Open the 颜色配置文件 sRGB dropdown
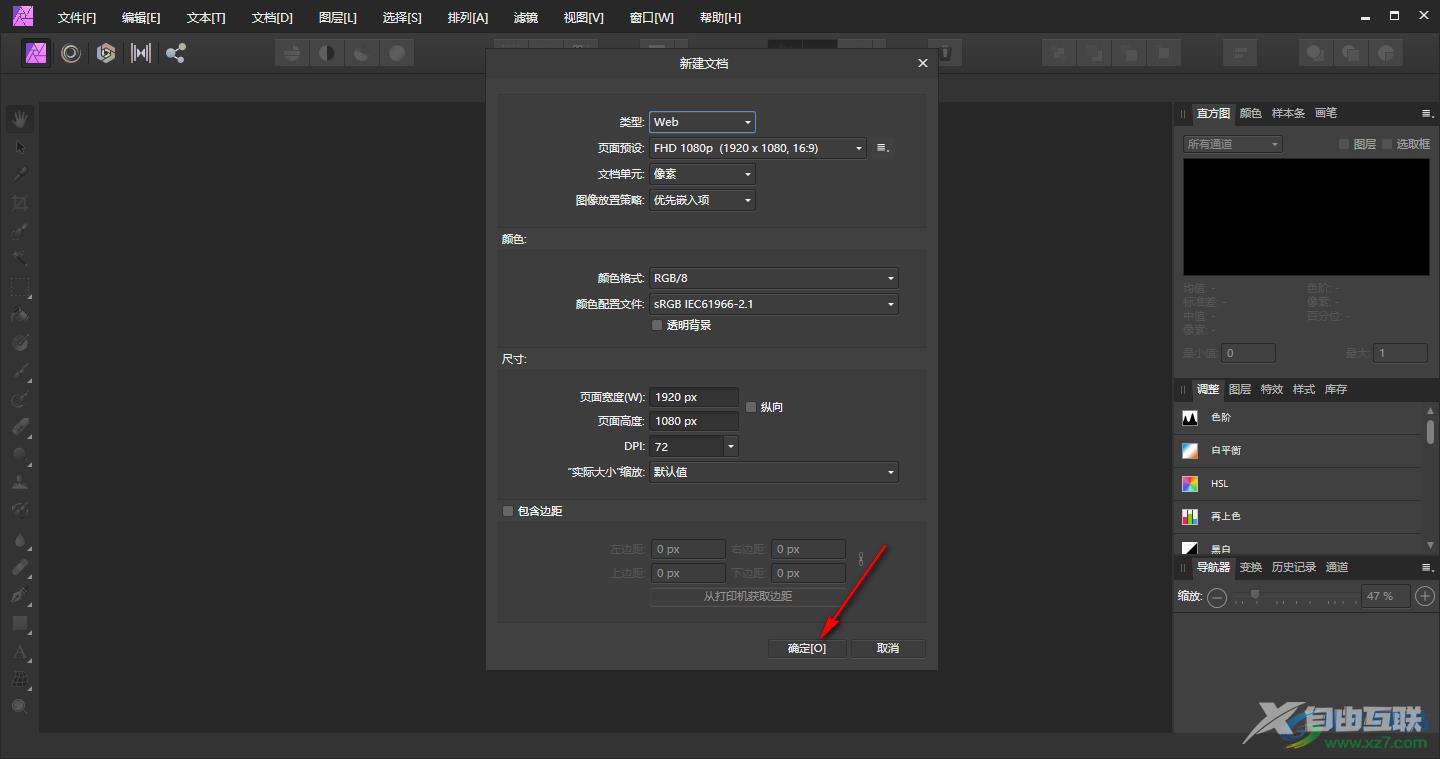This screenshot has height=759, width=1440. pyautogui.click(x=774, y=304)
